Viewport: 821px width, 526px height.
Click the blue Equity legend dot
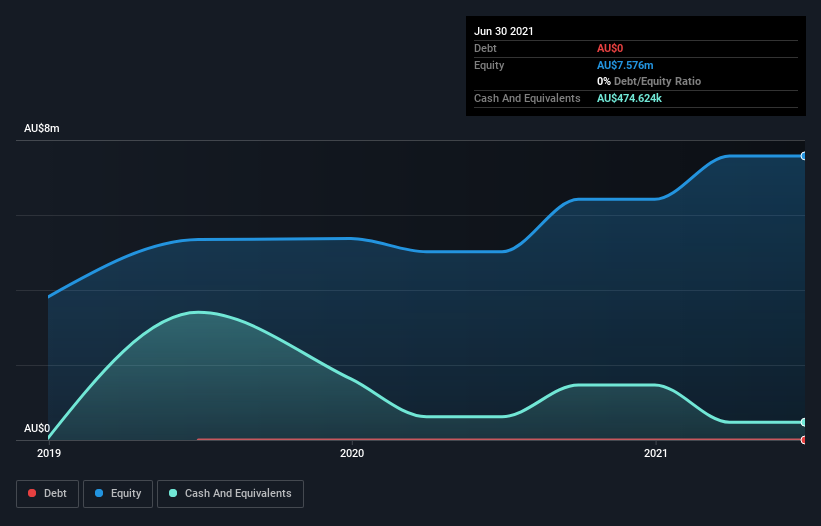[x=99, y=493]
